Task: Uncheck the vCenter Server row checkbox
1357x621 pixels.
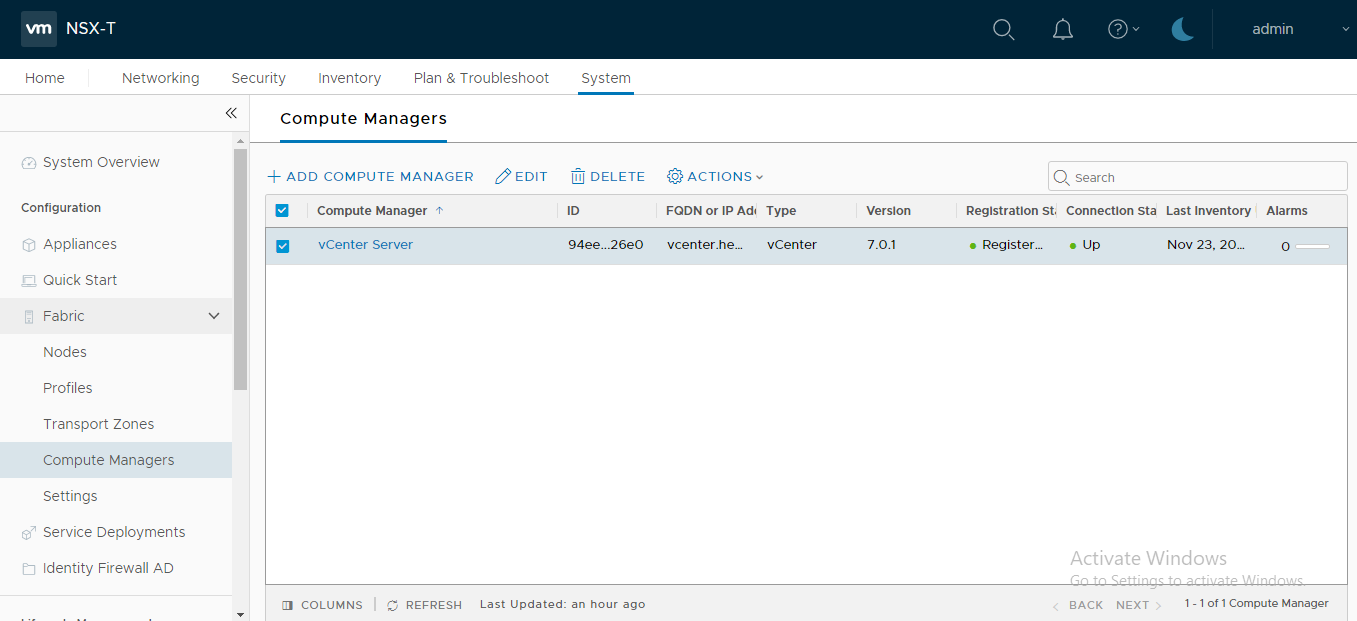Action: (x=282, y=246)
